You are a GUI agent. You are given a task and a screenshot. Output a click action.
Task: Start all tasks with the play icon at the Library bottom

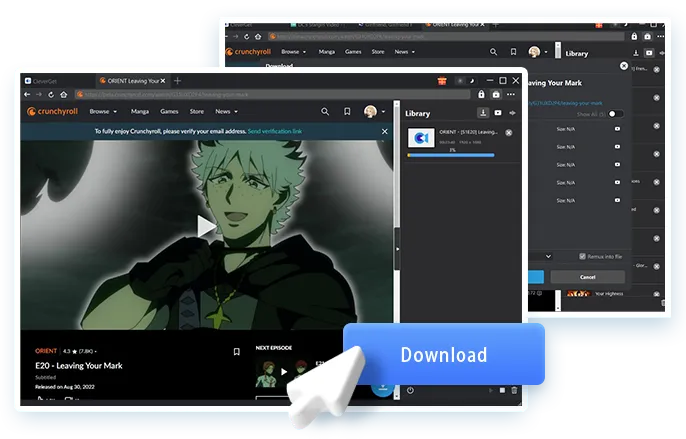[490, 390]
